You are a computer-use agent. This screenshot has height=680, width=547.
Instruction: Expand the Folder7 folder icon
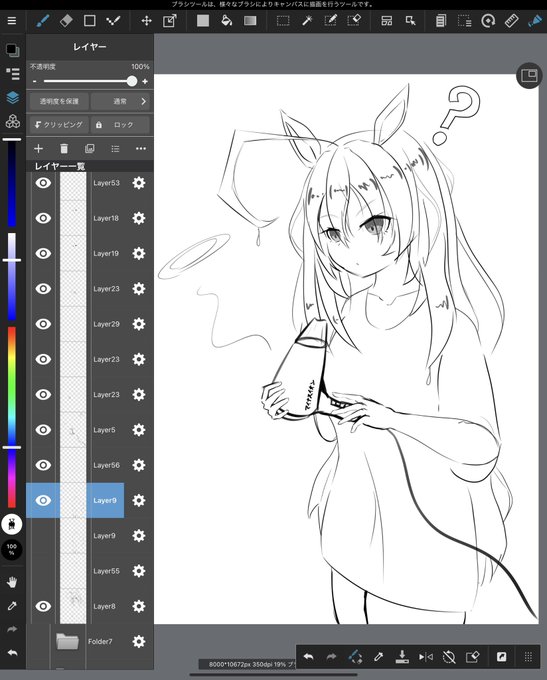click(x=67, y=641)
